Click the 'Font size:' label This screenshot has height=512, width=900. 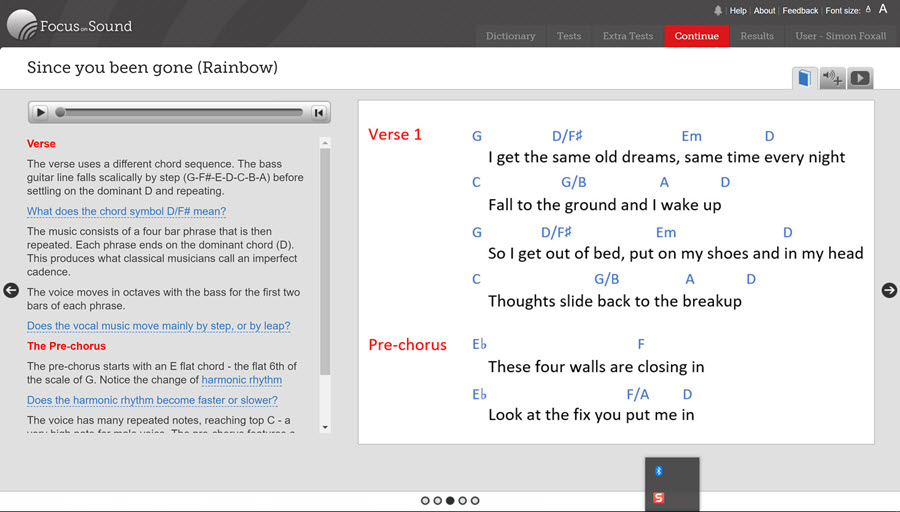(x=843, y=10)
